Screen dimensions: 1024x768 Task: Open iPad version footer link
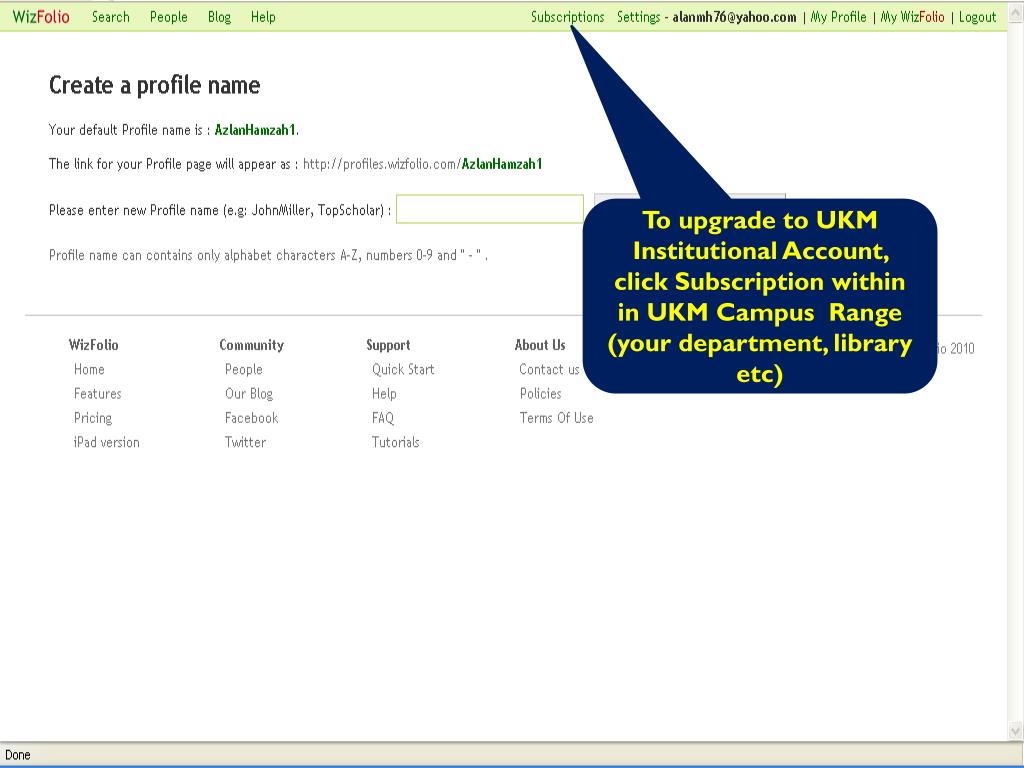point(106,442)
